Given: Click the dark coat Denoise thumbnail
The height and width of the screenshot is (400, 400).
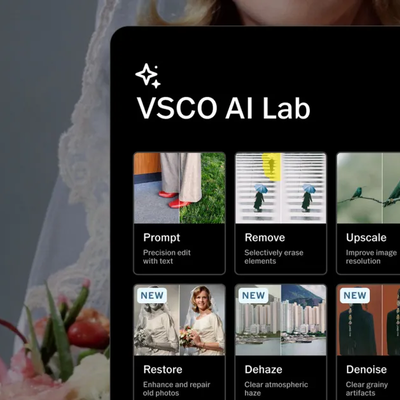Looking at the screenshot, I should coord(368,320).
